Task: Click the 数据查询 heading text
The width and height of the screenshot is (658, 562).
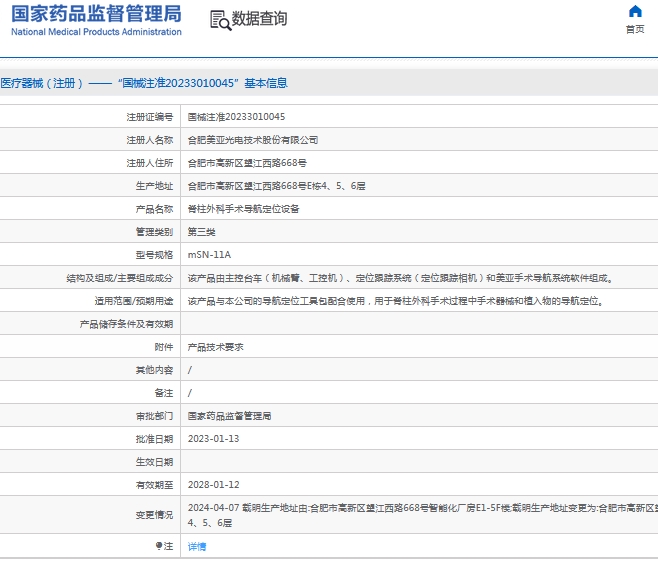Action: pyautogui.click(x=259, y=18)
